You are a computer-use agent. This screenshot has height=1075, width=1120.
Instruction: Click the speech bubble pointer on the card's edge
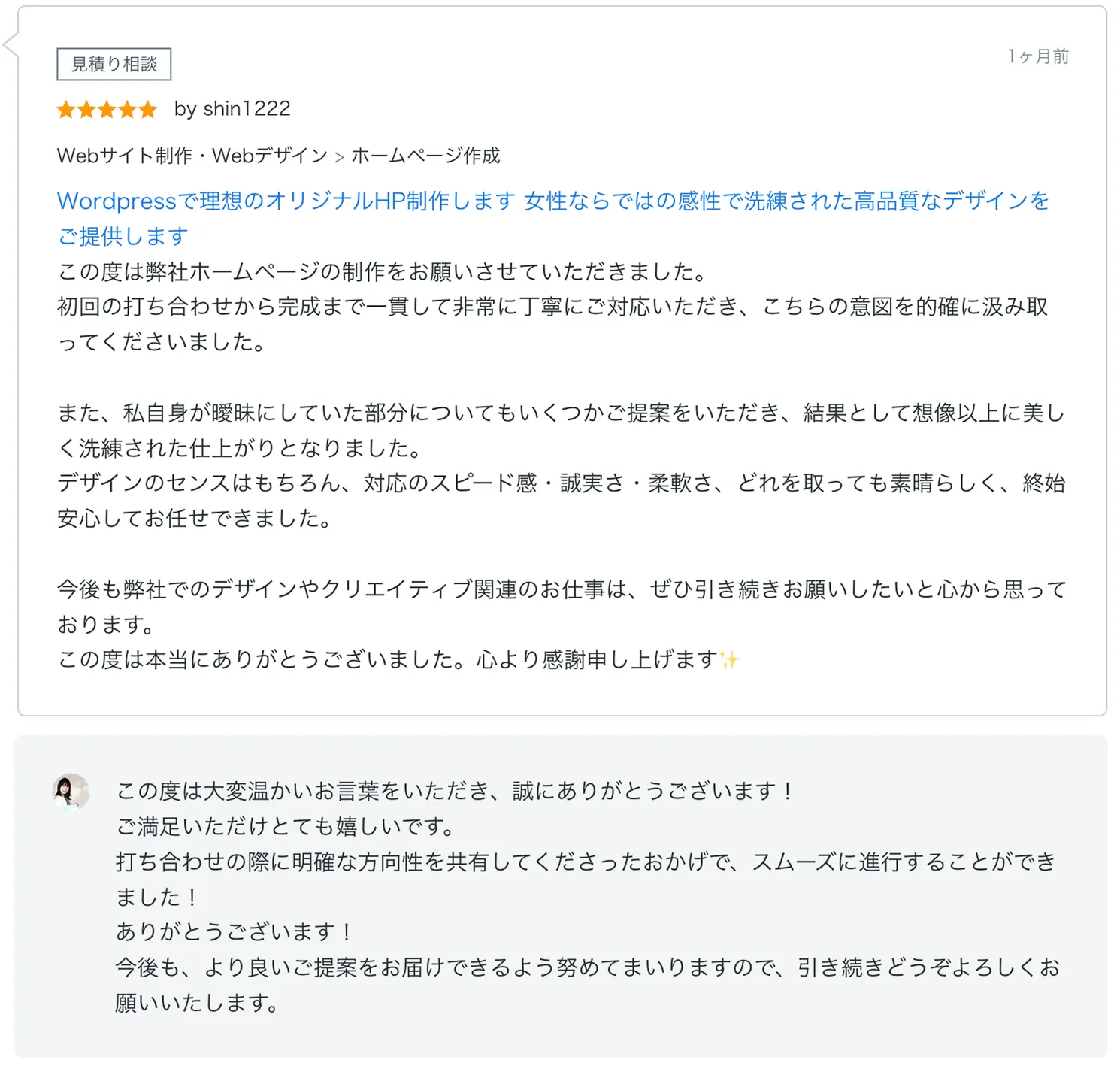coord(11,45)
